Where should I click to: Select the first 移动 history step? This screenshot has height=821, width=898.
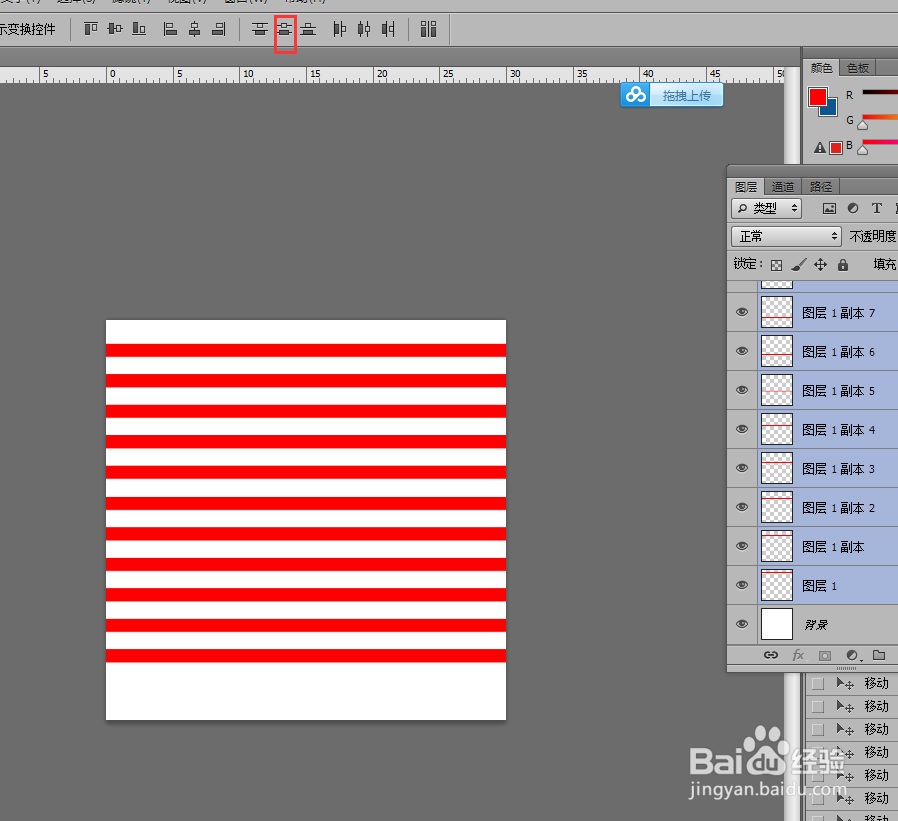[876, 683]
